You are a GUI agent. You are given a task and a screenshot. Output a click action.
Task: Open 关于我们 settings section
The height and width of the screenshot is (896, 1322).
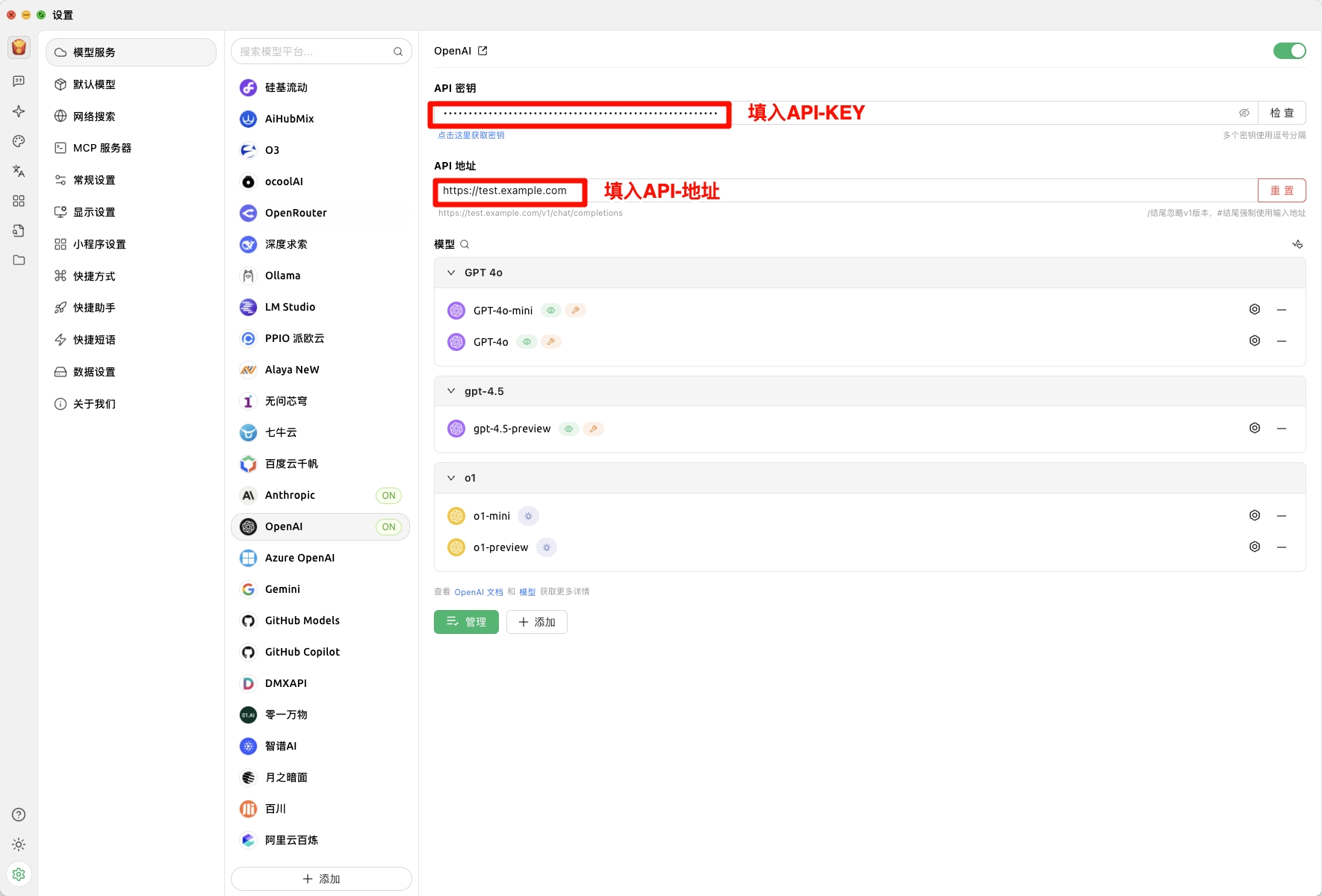(131, 404)
